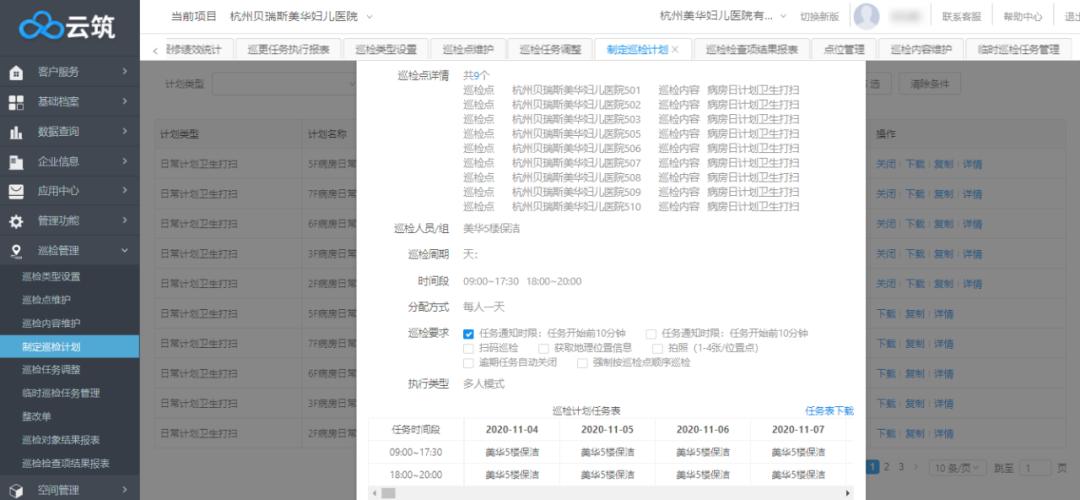Expand the 应用中心 sidebar menu chevron
Image resolution: width=1080 pixels, height=500 pixels.
[125, 191]
